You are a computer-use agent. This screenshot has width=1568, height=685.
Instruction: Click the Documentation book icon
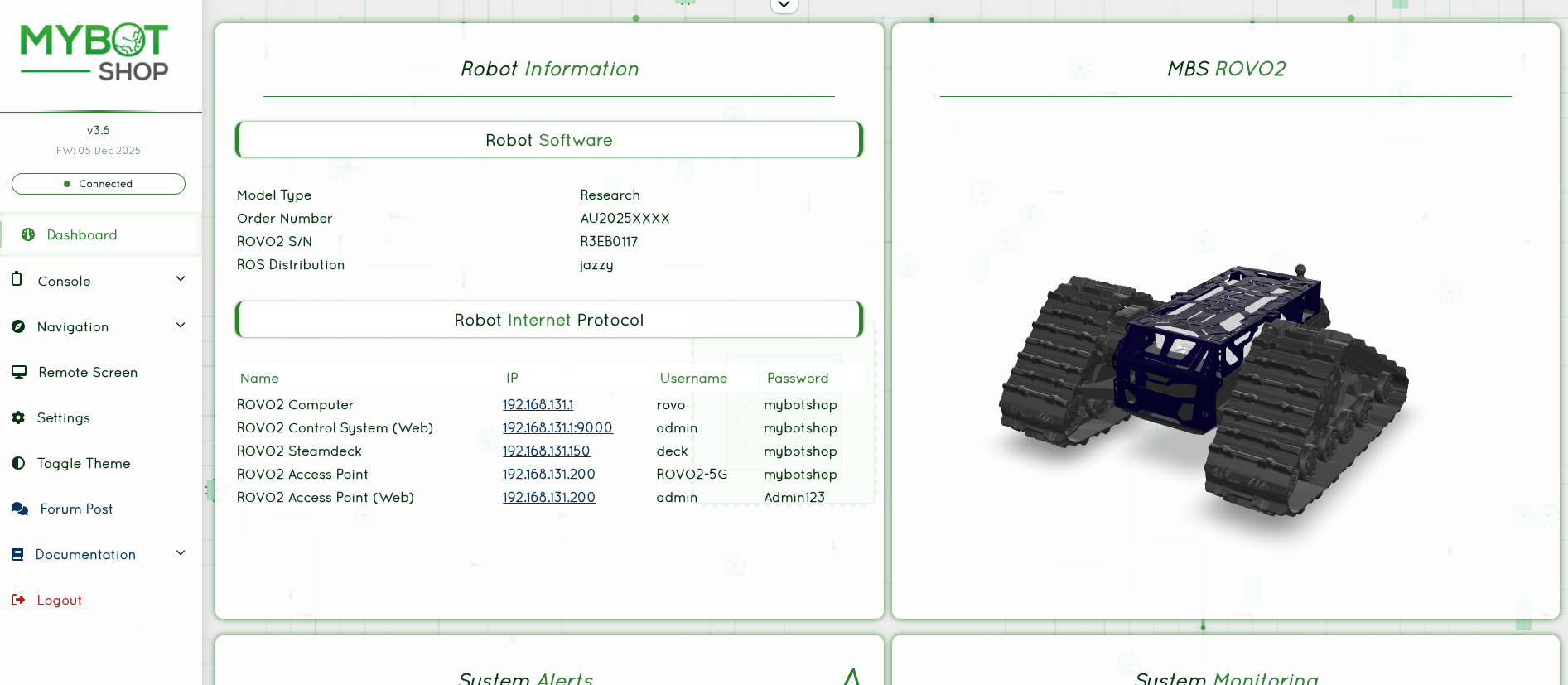tap(17, 554)
